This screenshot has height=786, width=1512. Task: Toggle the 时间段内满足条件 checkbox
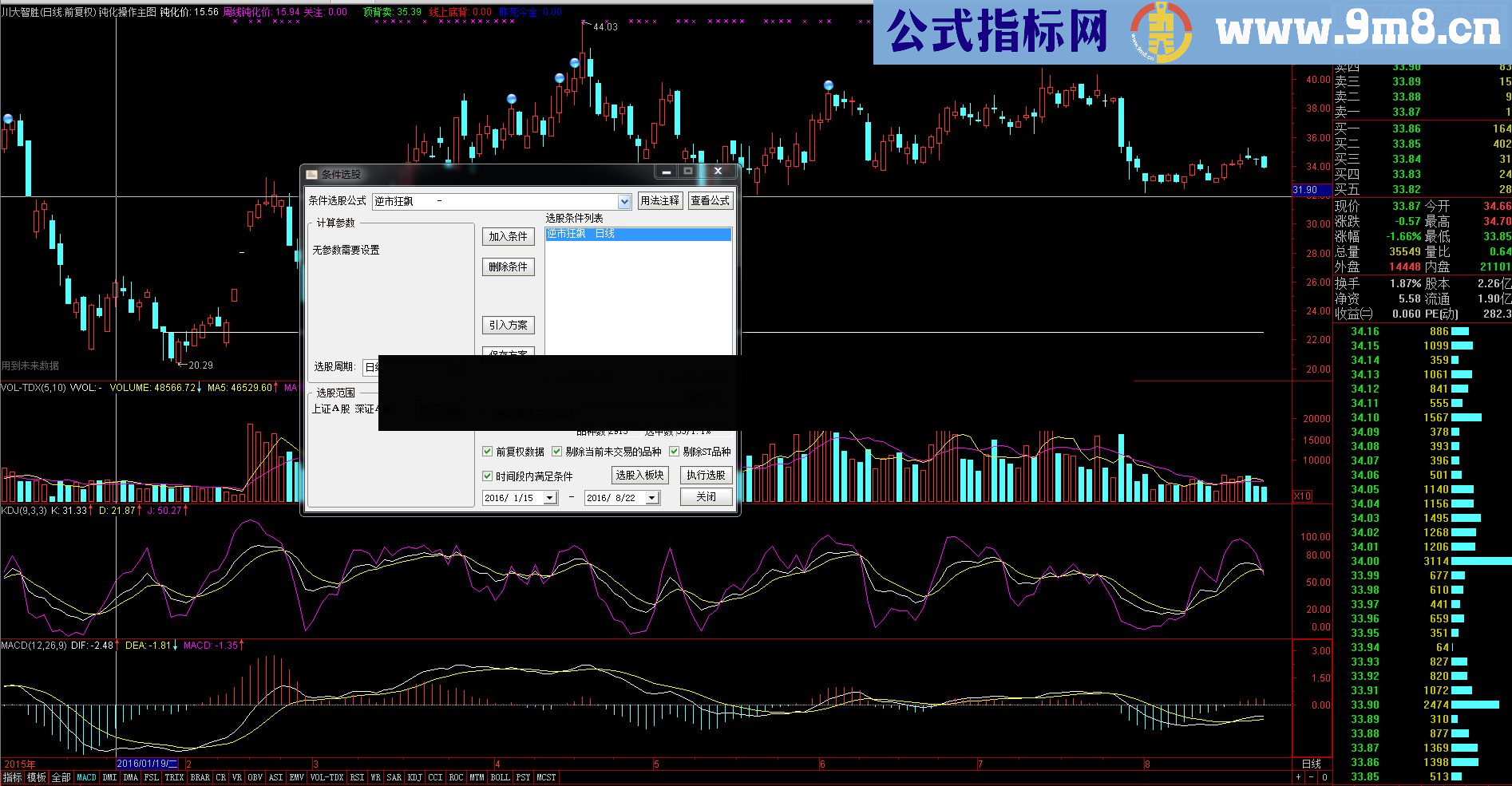487,476
